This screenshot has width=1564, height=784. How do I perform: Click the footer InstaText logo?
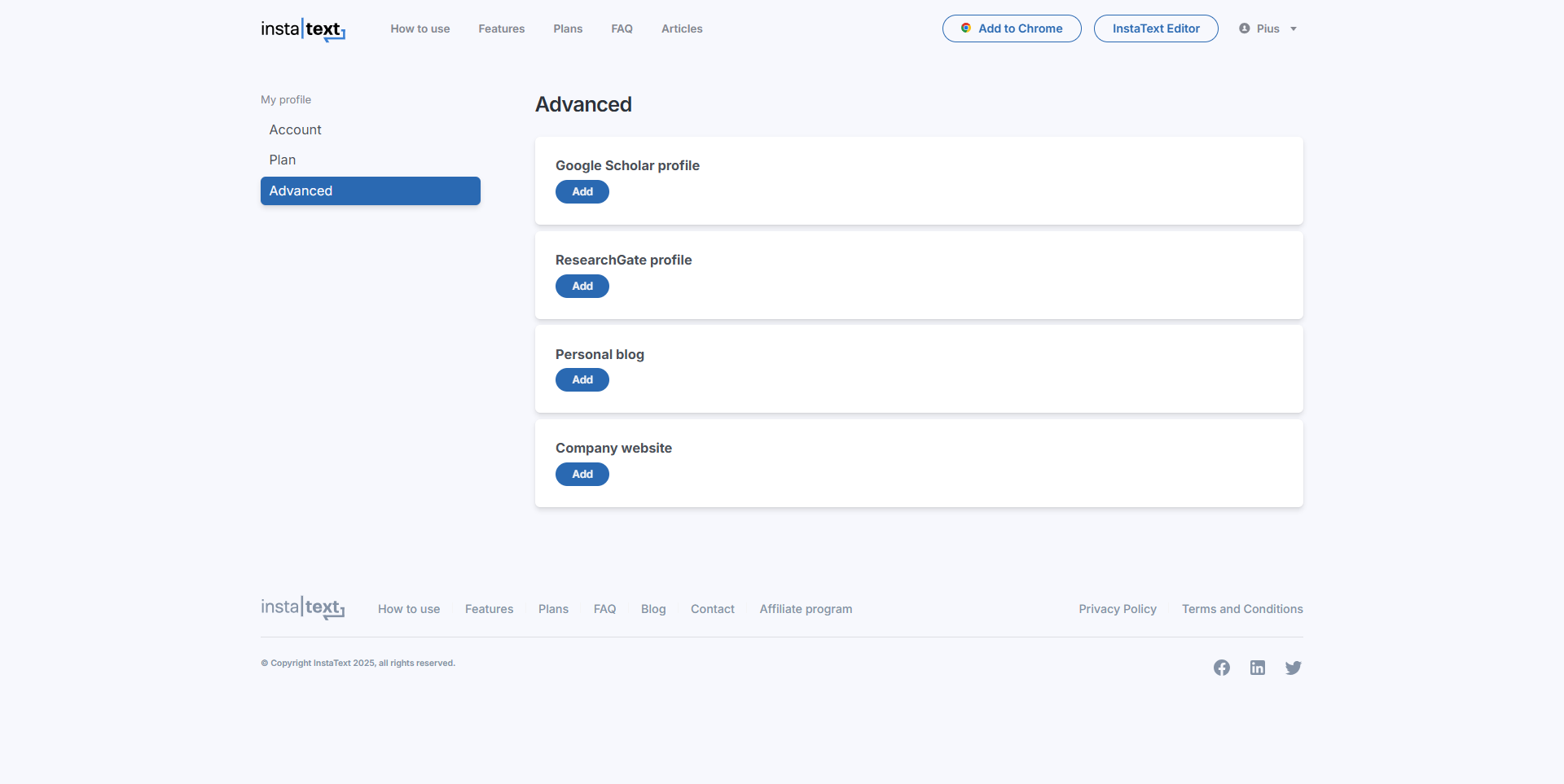pos(303,608)
